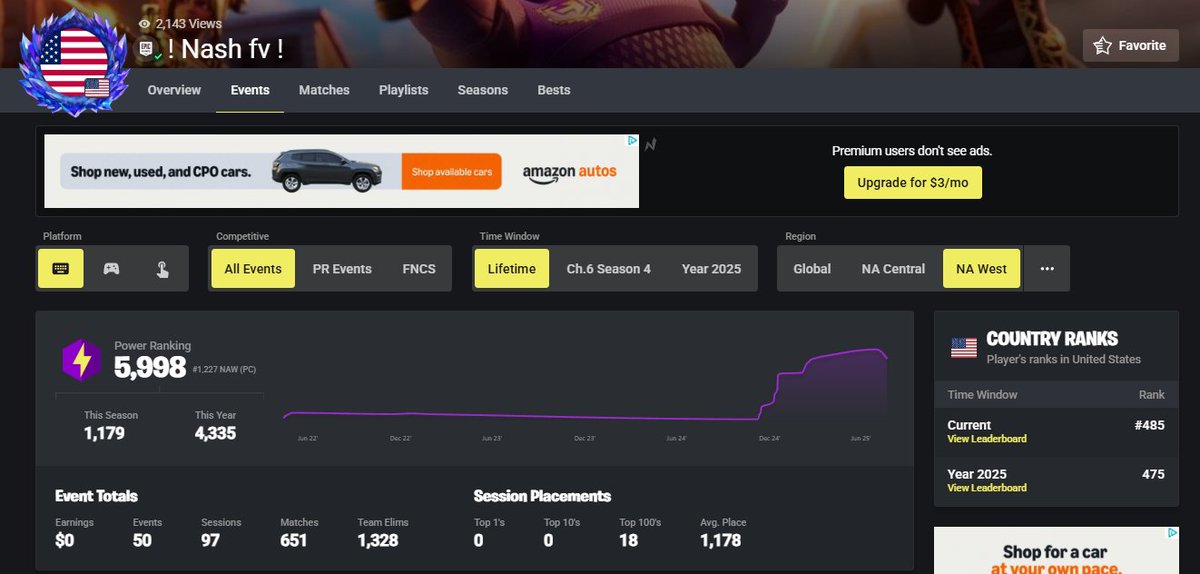Click the Sessions total 97
Viewport: 1200px width, 574px height.
(210, 540)
